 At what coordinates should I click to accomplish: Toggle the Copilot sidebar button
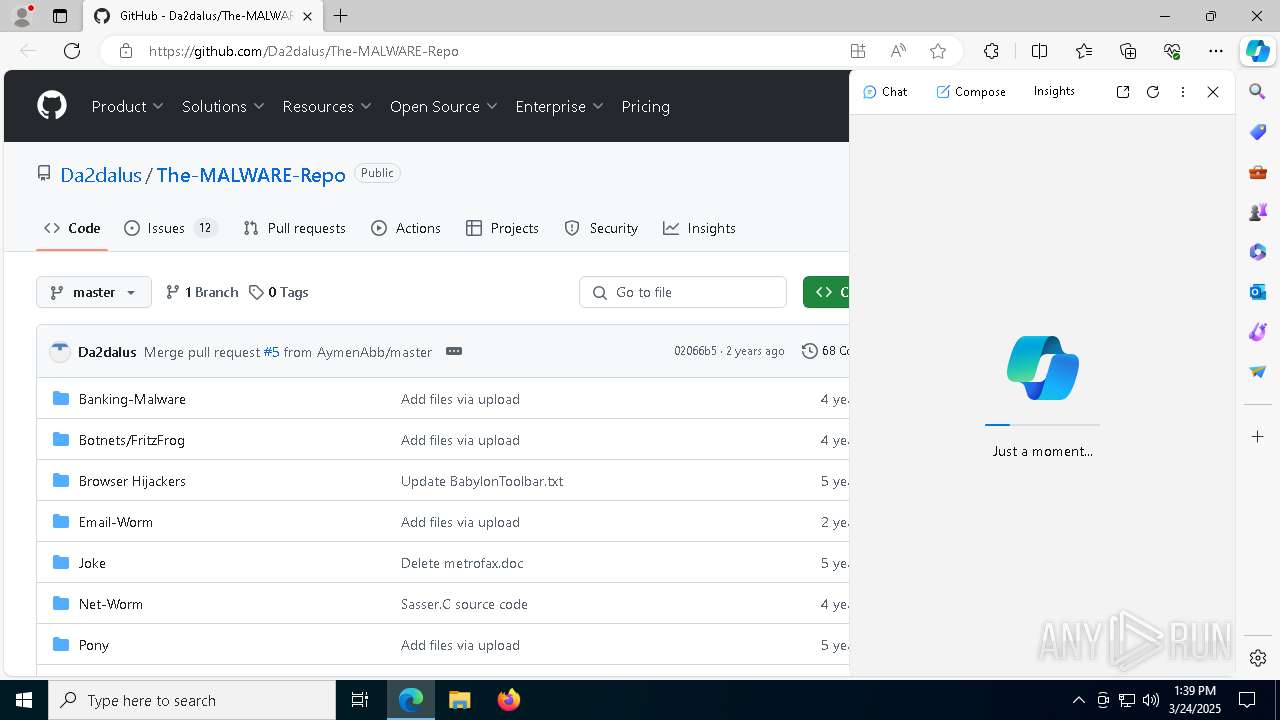[1257, 51]
